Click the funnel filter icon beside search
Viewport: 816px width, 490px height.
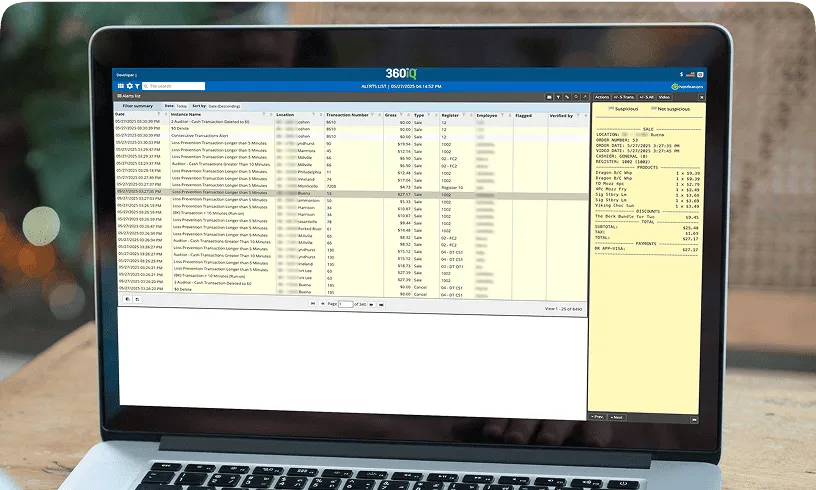tap(137, 86)
